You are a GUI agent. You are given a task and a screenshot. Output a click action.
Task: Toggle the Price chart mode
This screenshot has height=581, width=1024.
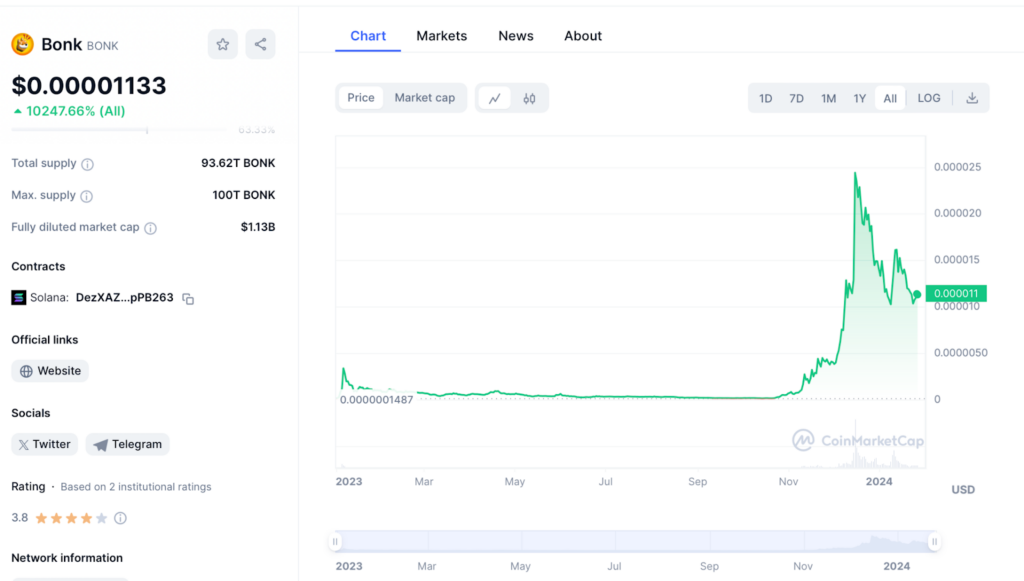pos(361,98)
